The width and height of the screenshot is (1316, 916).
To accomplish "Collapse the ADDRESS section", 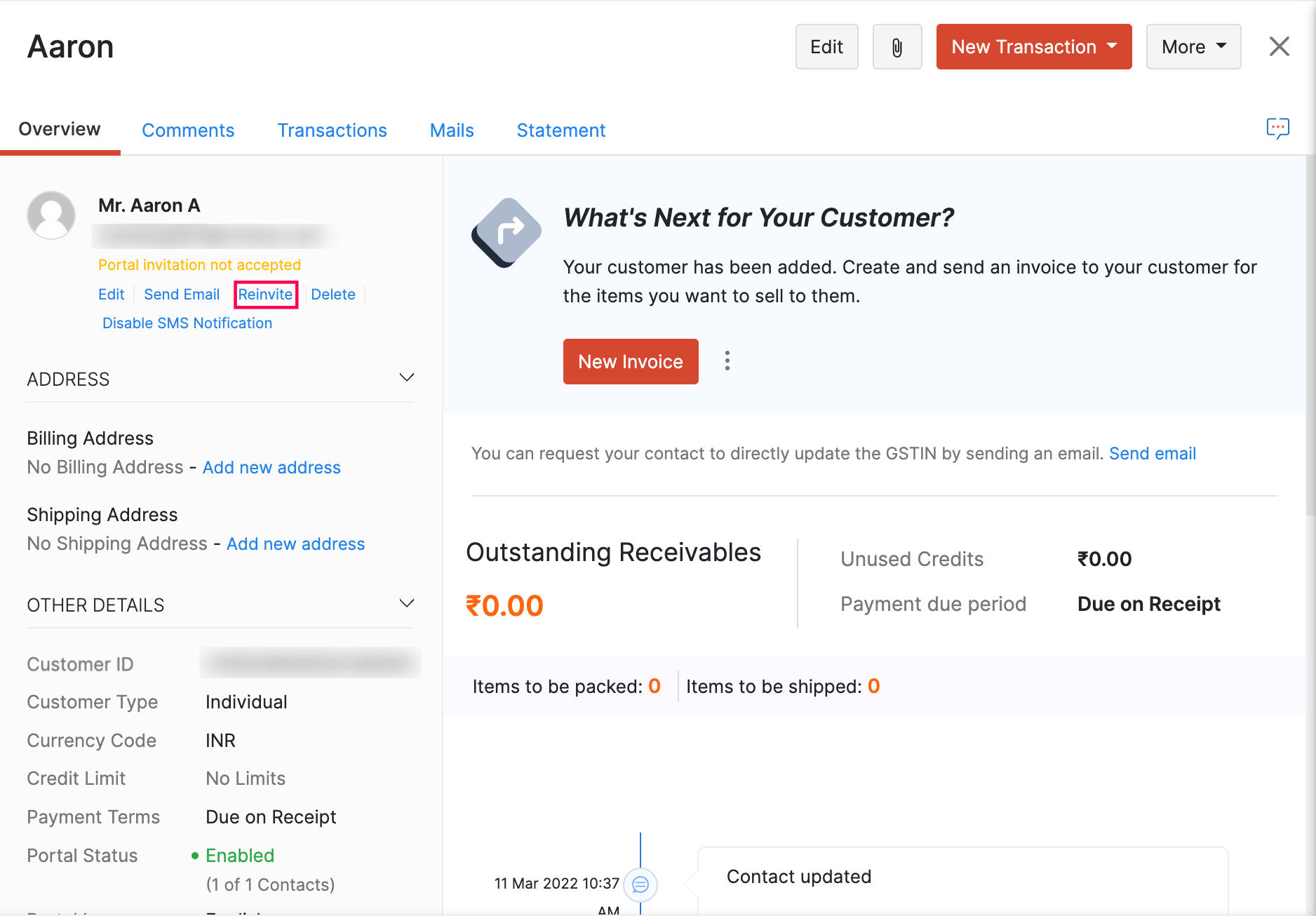I will [406, 378].
